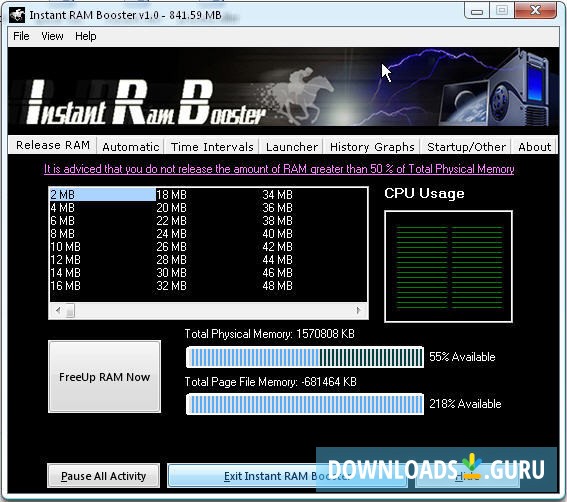Select 44 MB in the list
567x502 pixels.
[277, 260]
